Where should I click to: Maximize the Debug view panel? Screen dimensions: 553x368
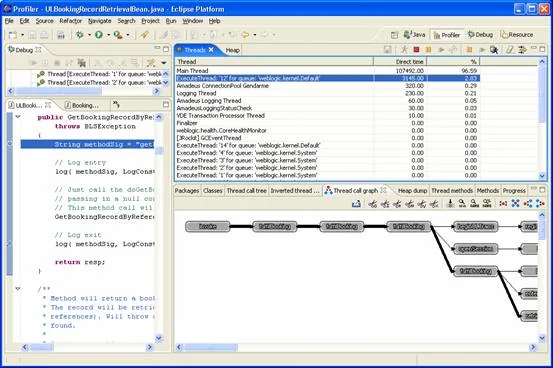[166, 49]
